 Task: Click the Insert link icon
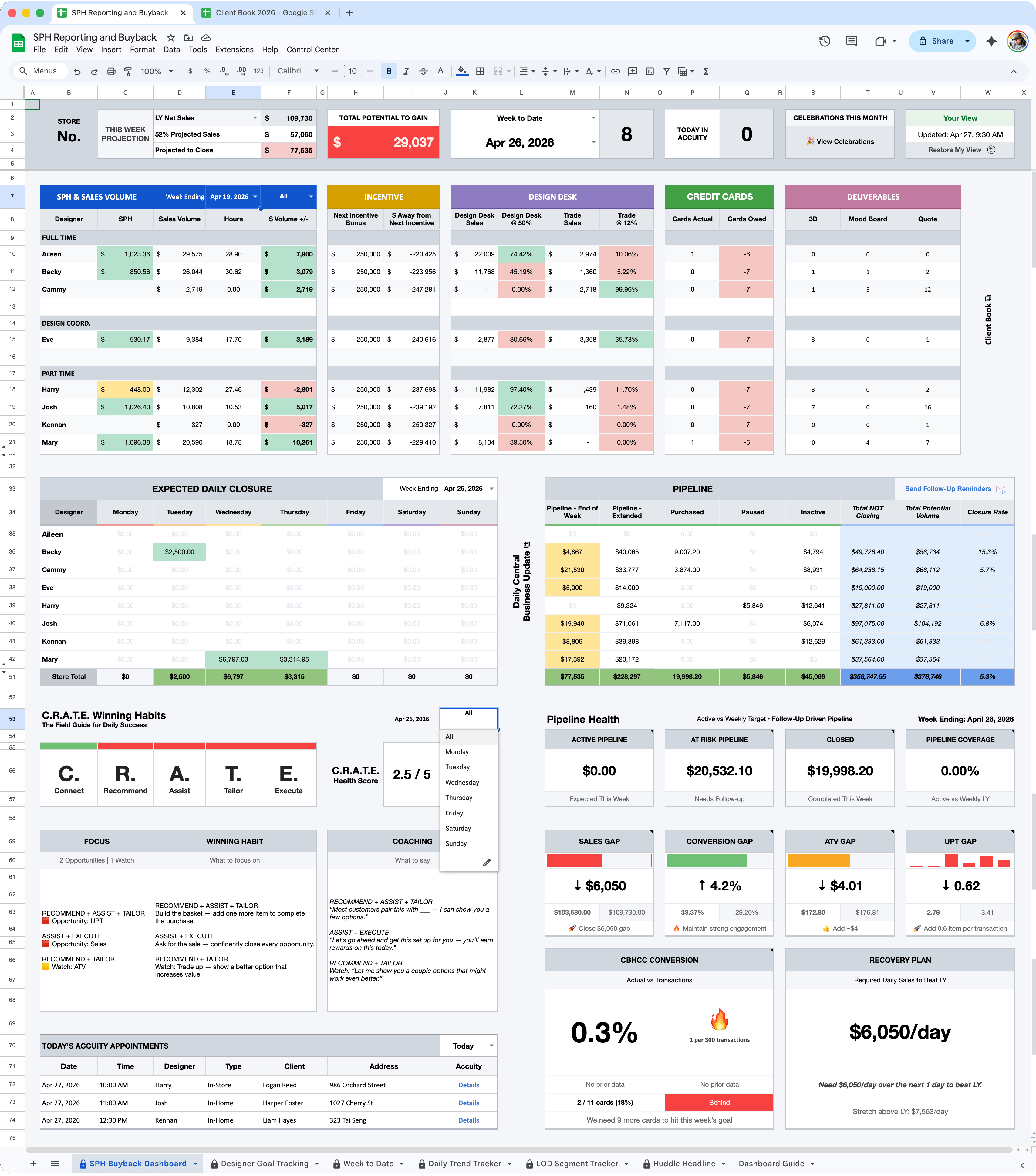tap(616, 71)
